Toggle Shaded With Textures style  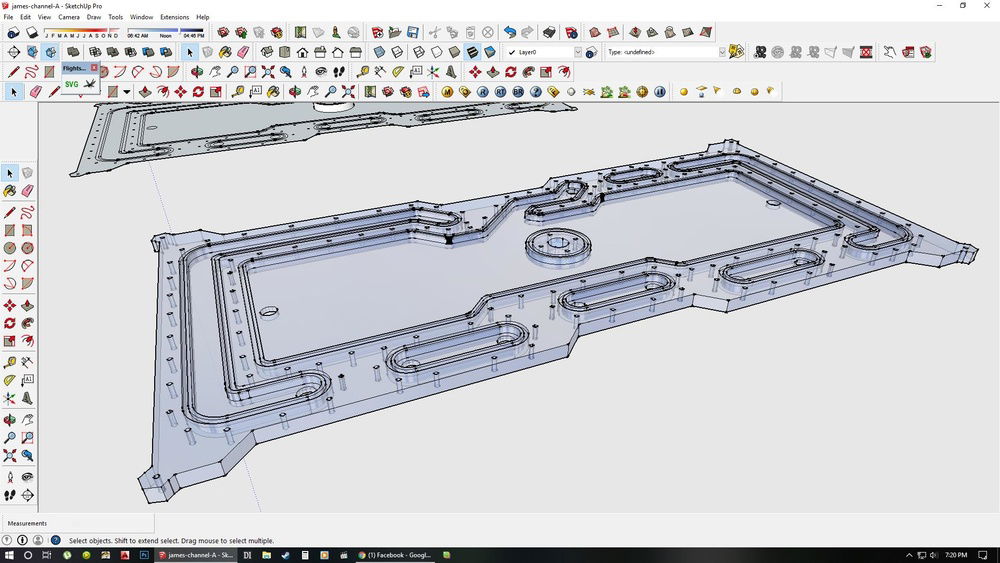pyautogui.click(x=472, y=52)
